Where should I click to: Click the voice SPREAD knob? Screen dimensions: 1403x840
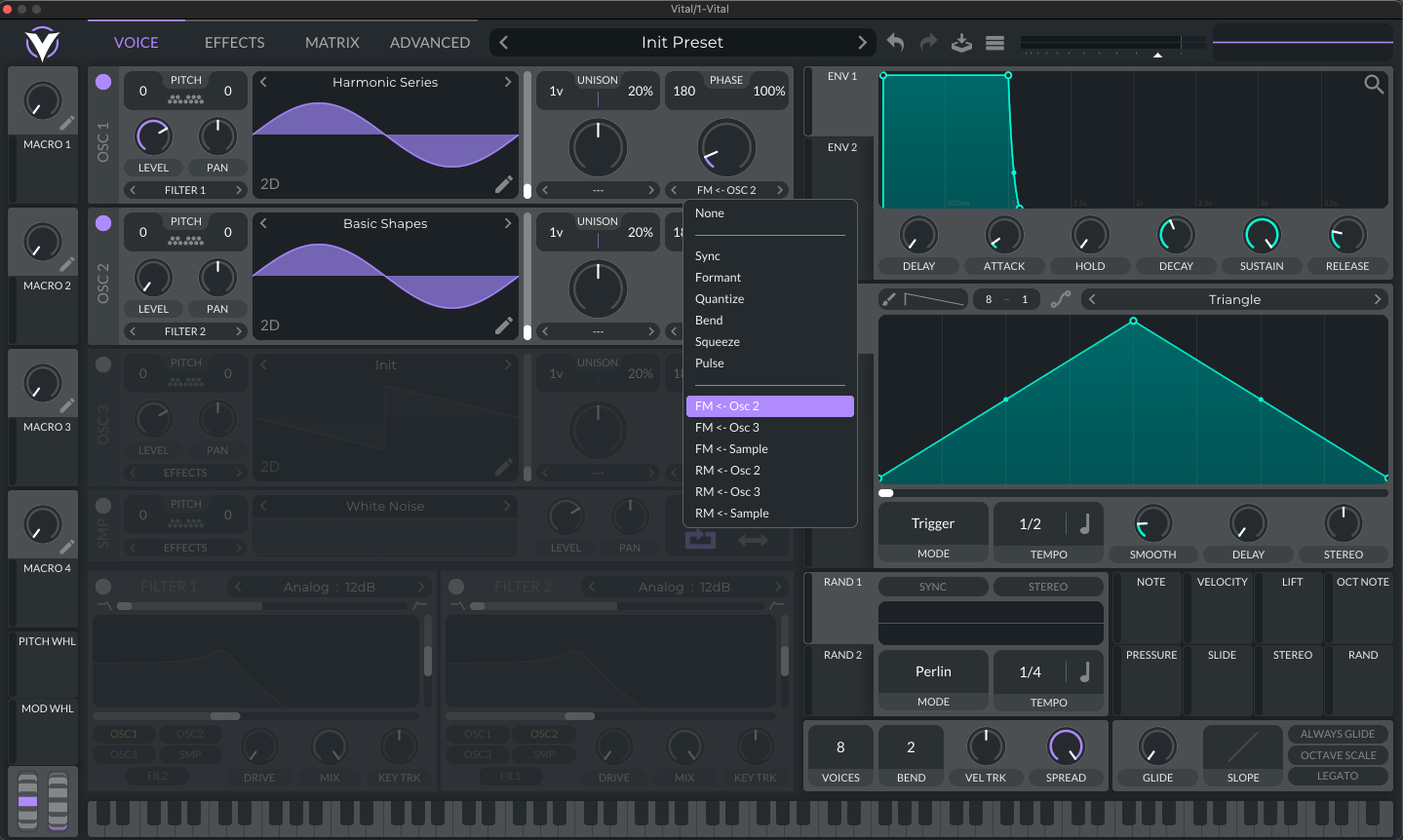click(1066, 747)
